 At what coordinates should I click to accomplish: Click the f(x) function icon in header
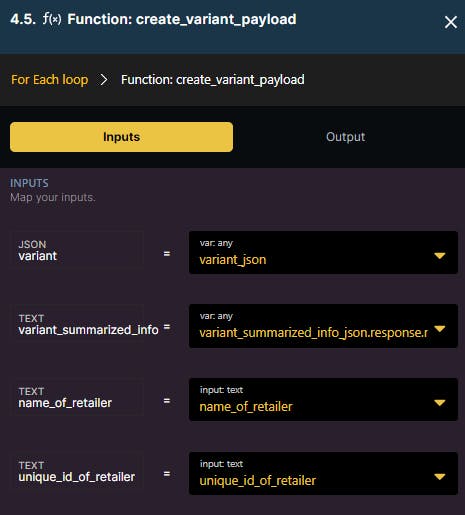[52, 19]
